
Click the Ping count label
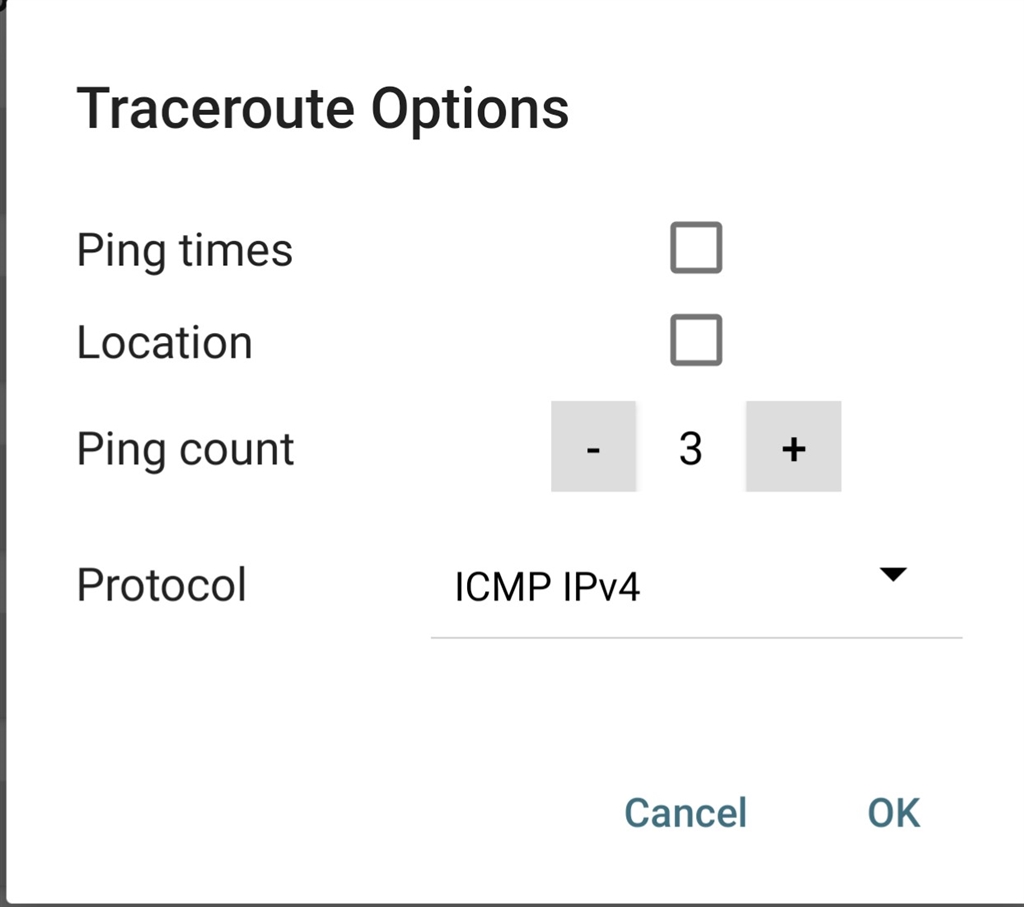pyautogui.click(x=185, y=450)
